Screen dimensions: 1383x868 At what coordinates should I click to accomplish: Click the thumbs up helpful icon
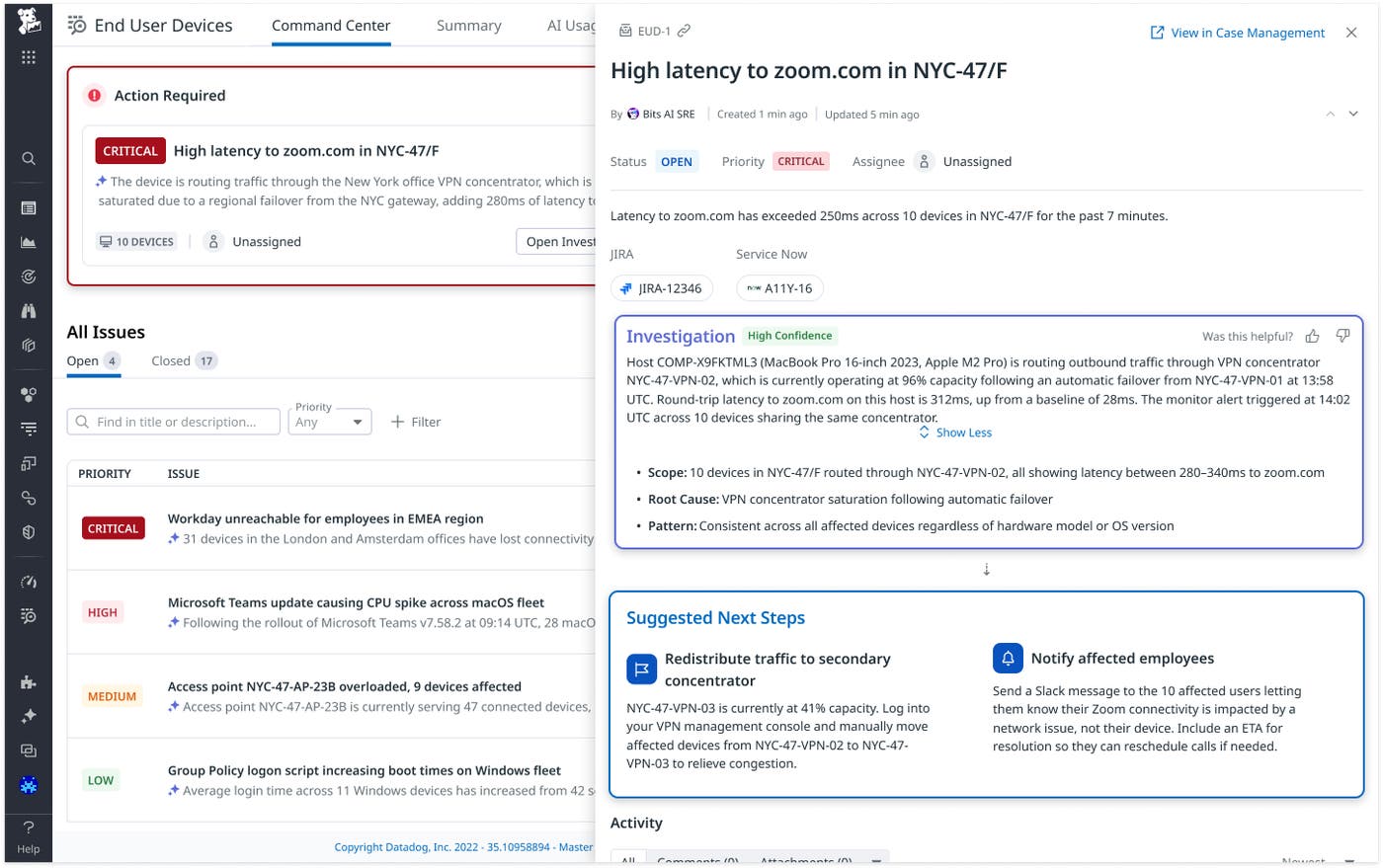click(x=1312, y=336)
